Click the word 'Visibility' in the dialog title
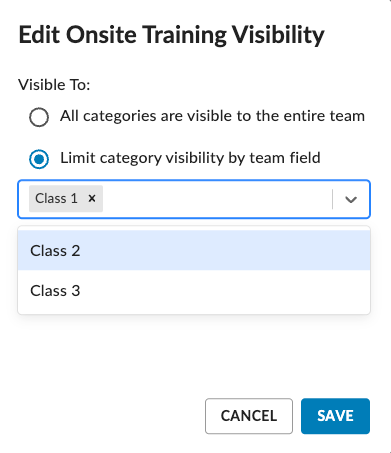391x453 pixels. tap(278, 35)
